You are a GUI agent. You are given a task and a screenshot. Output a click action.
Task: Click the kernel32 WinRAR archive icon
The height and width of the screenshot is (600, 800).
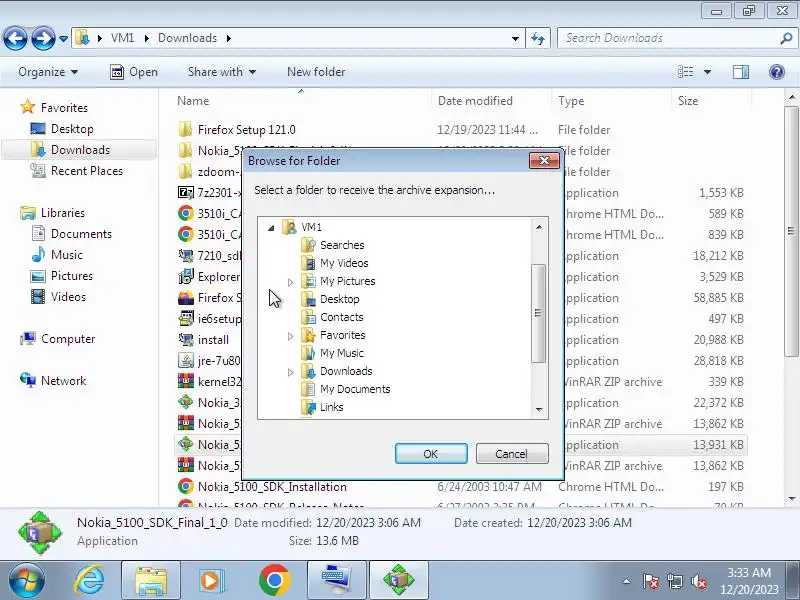[x=186, y=381]
